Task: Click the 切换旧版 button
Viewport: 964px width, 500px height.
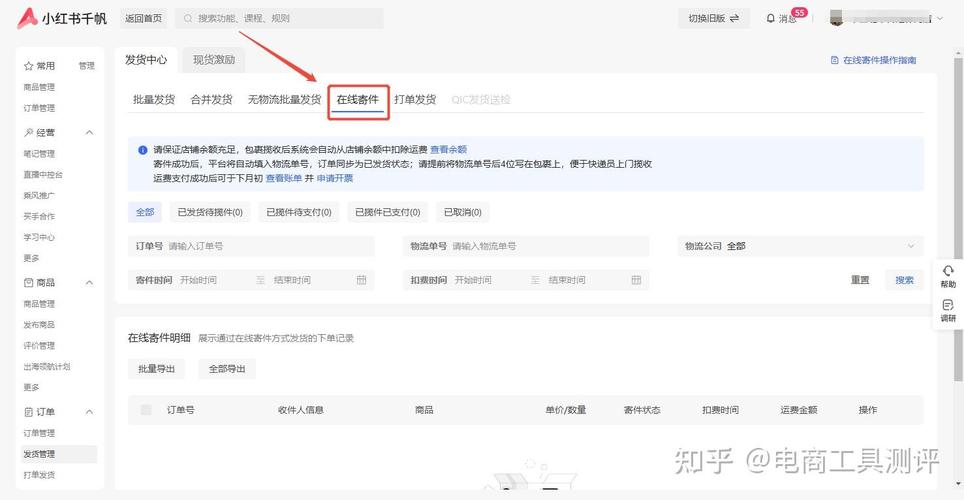Action: point(714,18)
